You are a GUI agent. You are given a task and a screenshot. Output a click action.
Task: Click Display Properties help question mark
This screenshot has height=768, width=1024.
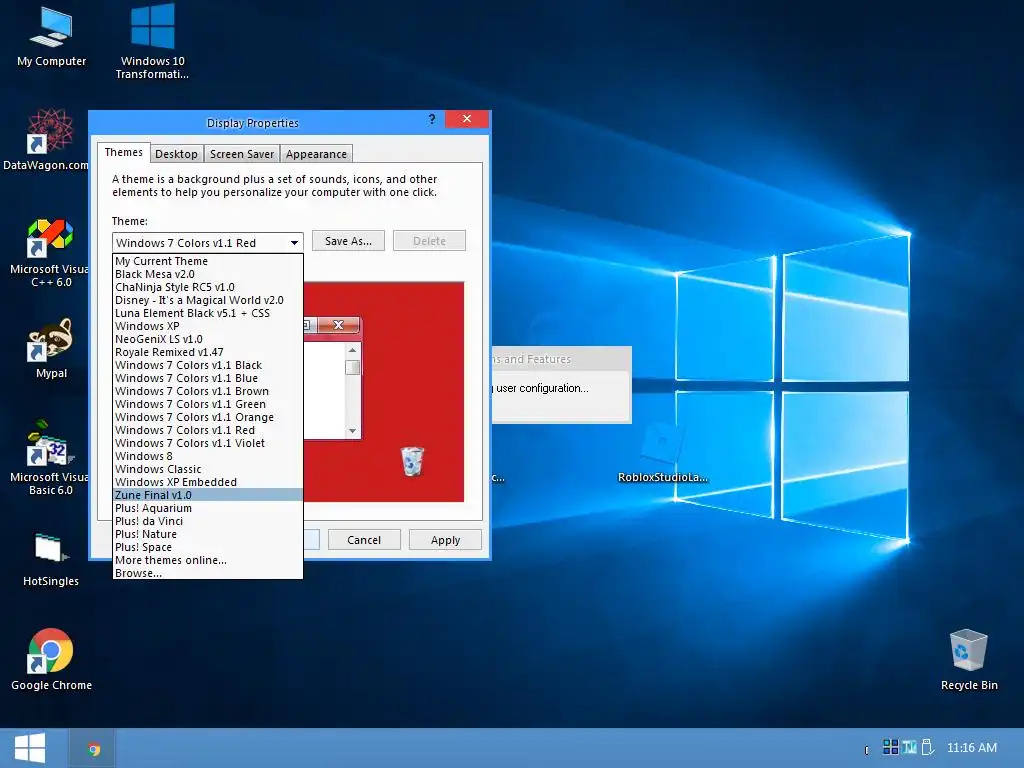tap(432, 119)
